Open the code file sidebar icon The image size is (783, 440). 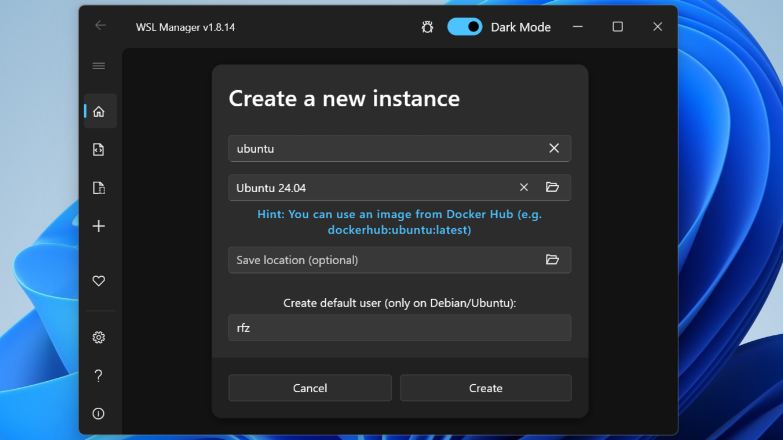pyautogui.click(x=99, y=149)
